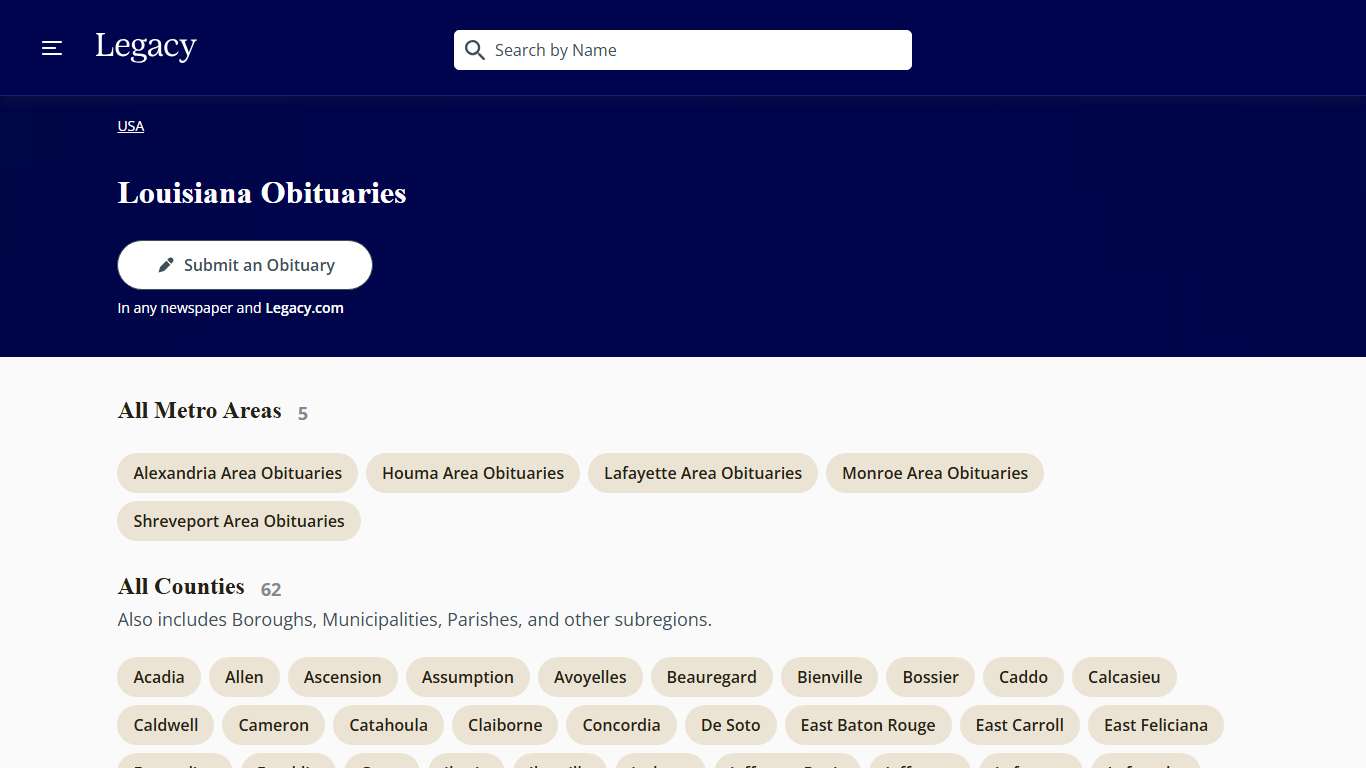Select the East Feliciana chip
The height and width of the screenshot is (768, 1366).
click(1156, 725)
